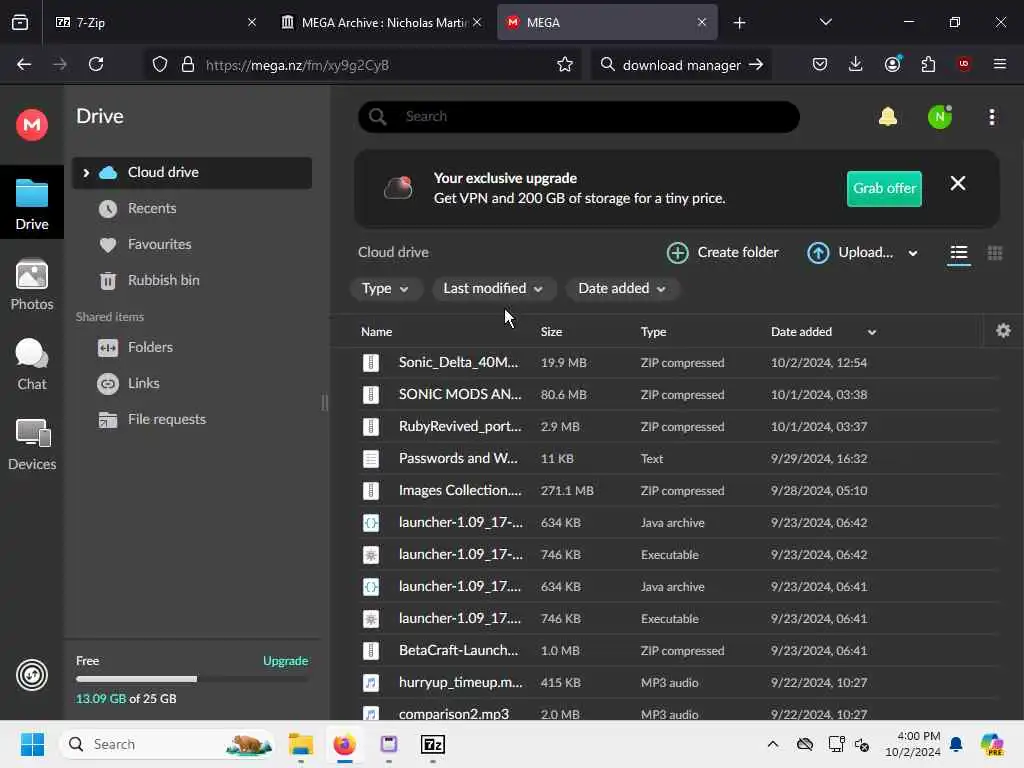Image resolution: width=1024 pixels, height=768 pixels.
Task: Expand the Upload options arrow
Action: click(912, 253)
